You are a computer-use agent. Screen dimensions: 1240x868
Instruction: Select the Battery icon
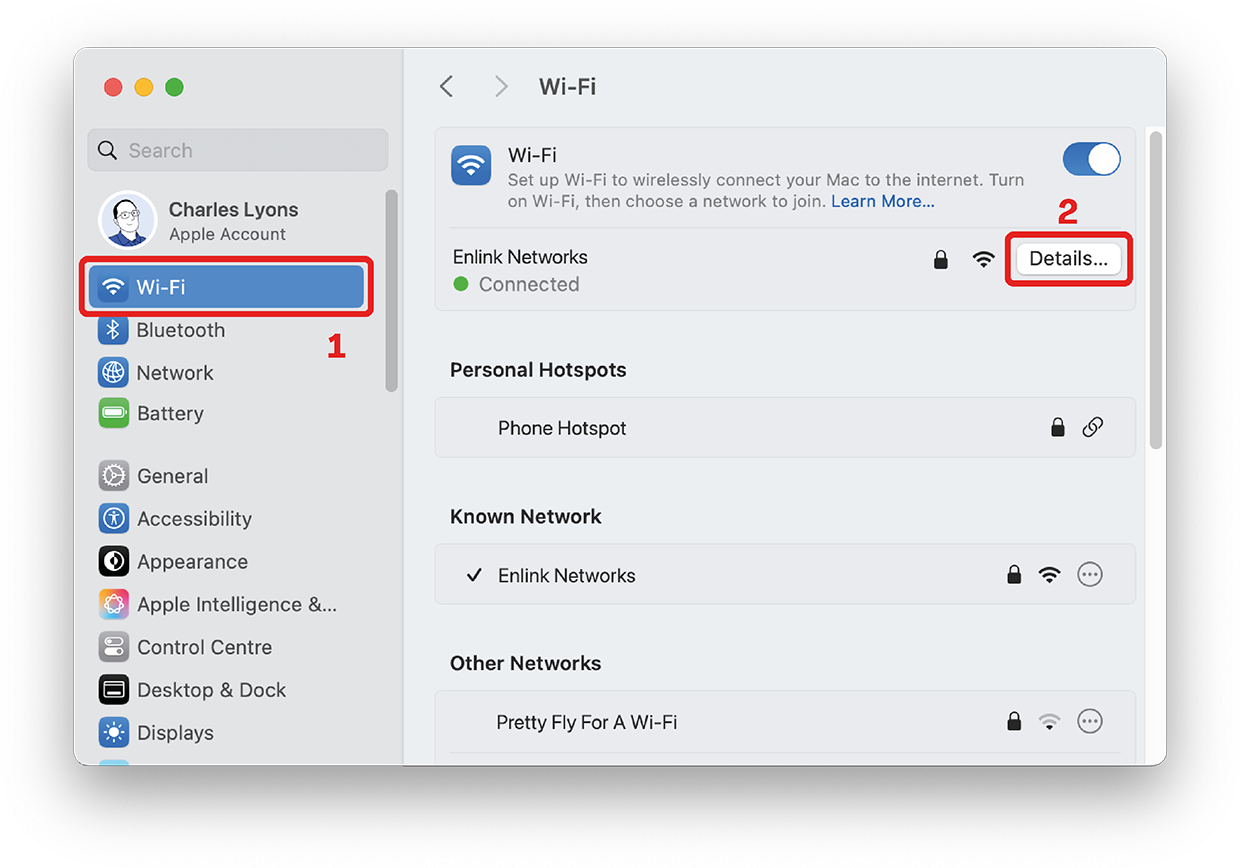(x=113, y=413)
